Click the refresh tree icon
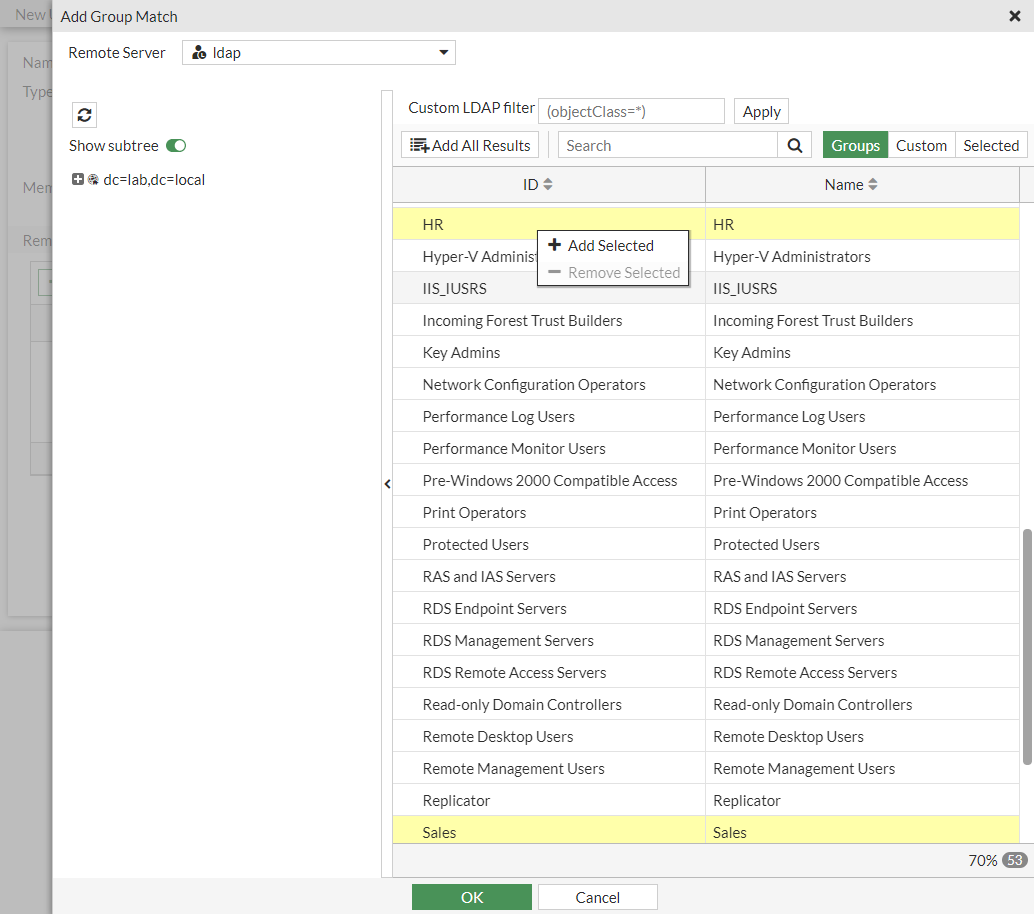The width and height of the screenshot is (1034, 914). [x=84, y=114]
